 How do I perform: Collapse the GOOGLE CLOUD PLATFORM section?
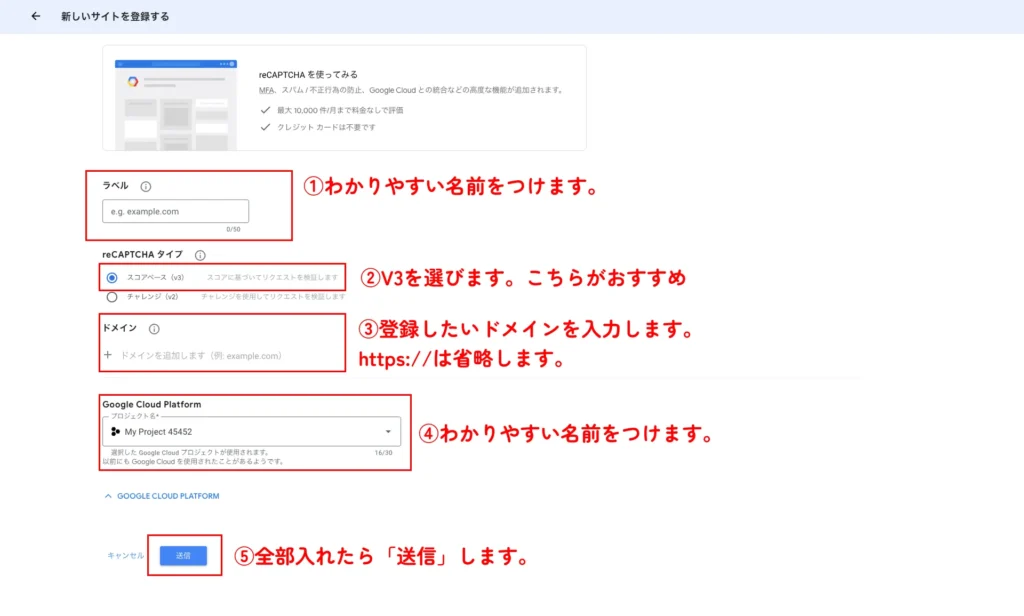coord(162,496)
